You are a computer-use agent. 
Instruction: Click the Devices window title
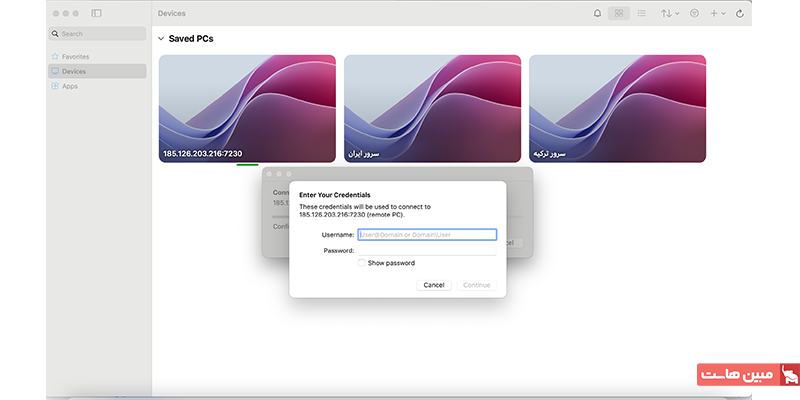point(172,13)
